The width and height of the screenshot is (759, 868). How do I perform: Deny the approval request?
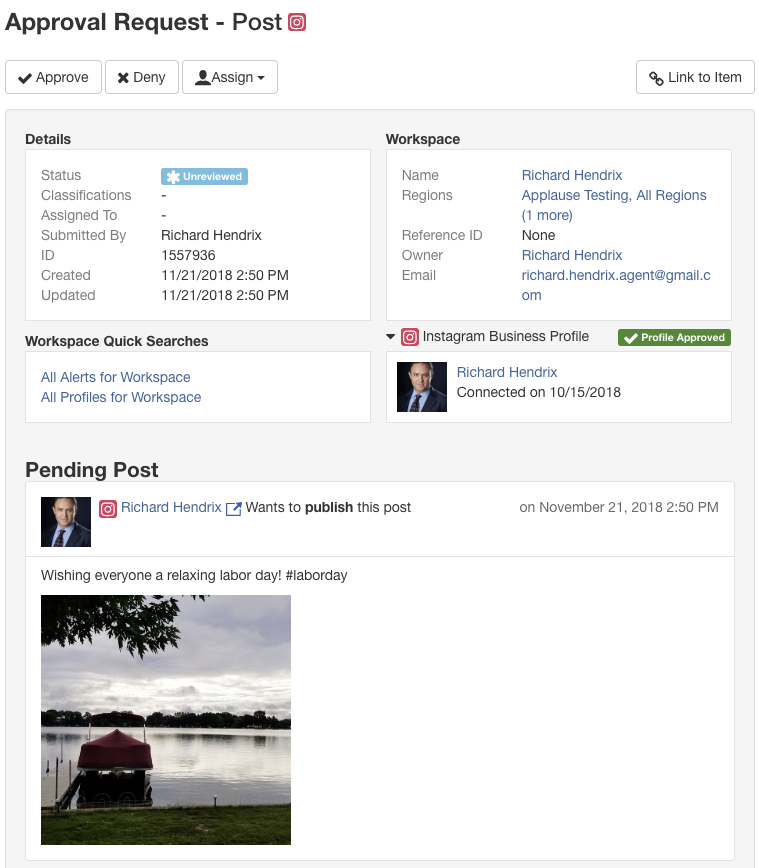(x=142, y=77)
